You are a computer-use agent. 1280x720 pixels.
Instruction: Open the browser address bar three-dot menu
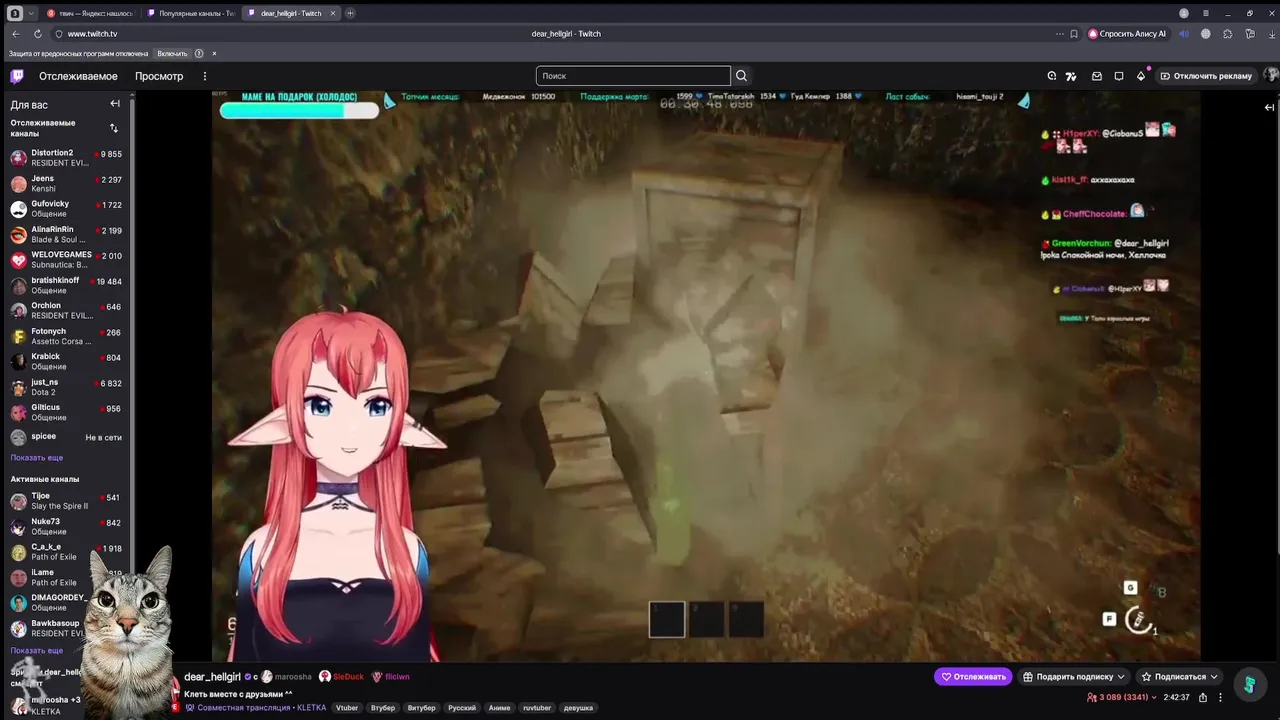(1059, 34)
